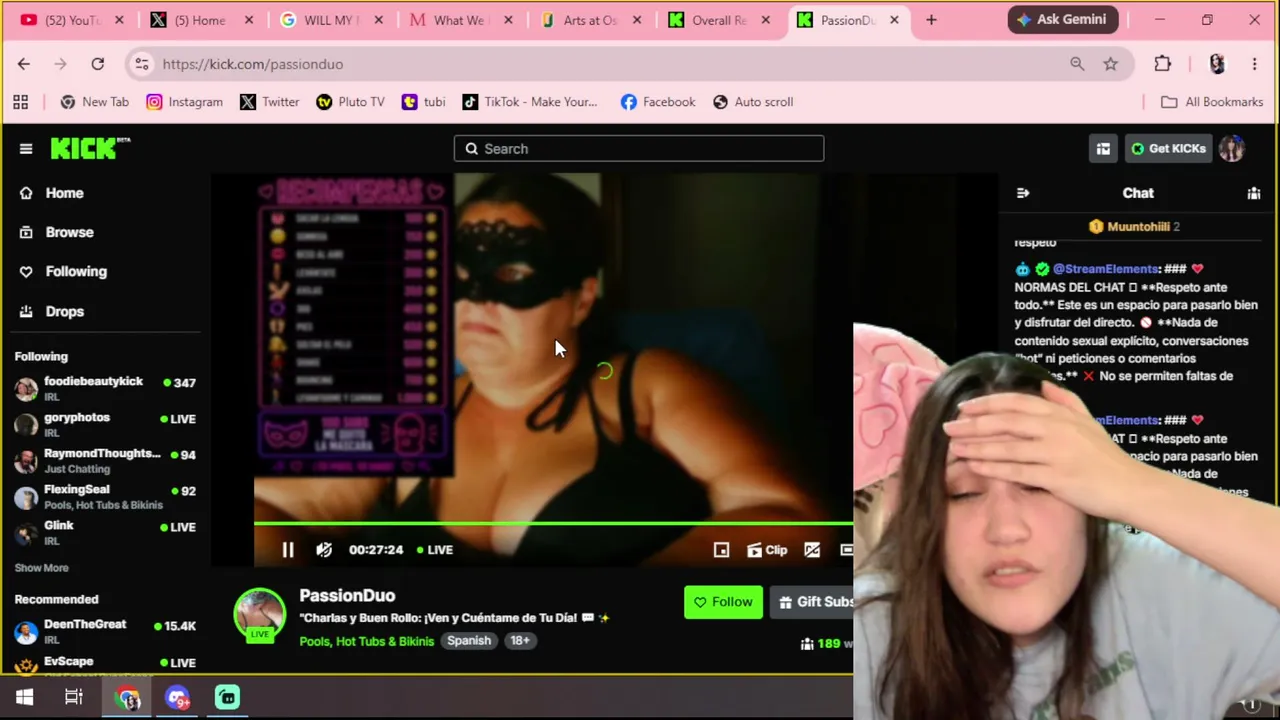Open DeenTheGreat recommended channel
Viewport: 1280px width, 720px height.
point(105,631)
